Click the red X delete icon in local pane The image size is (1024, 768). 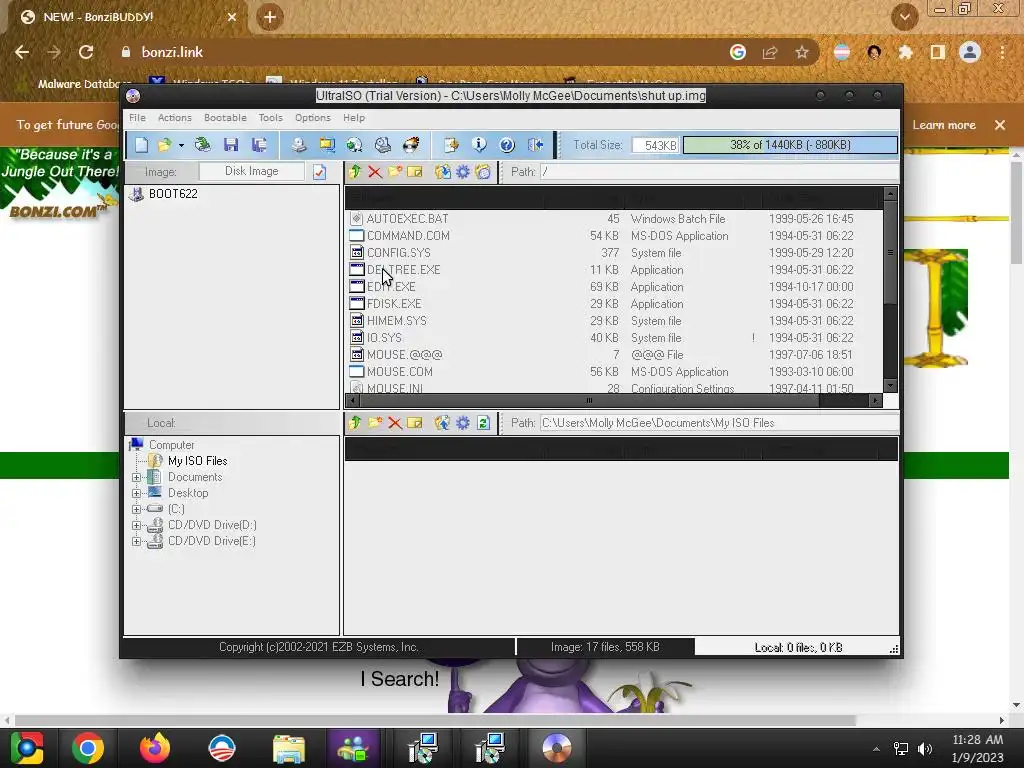[x=394, y=423]
